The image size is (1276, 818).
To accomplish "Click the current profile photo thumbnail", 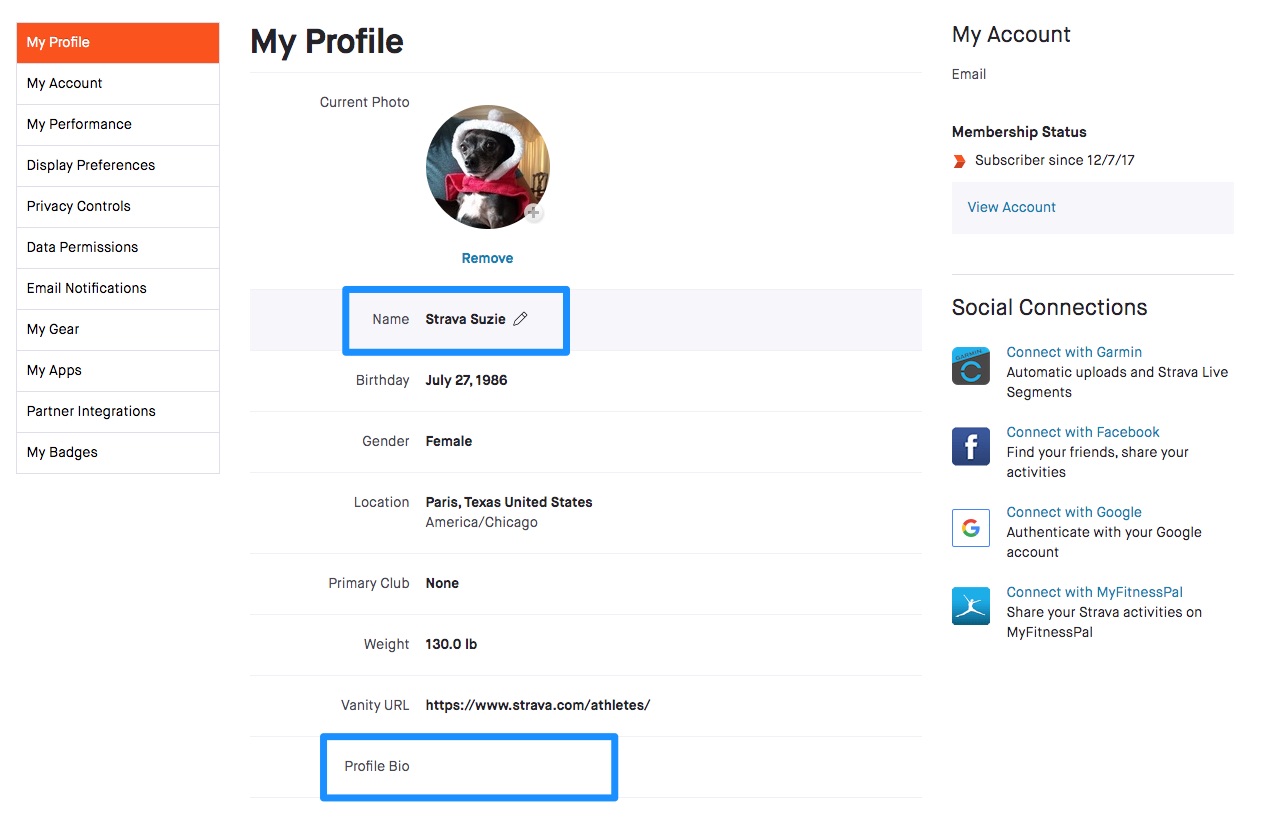I will point(487,167).
